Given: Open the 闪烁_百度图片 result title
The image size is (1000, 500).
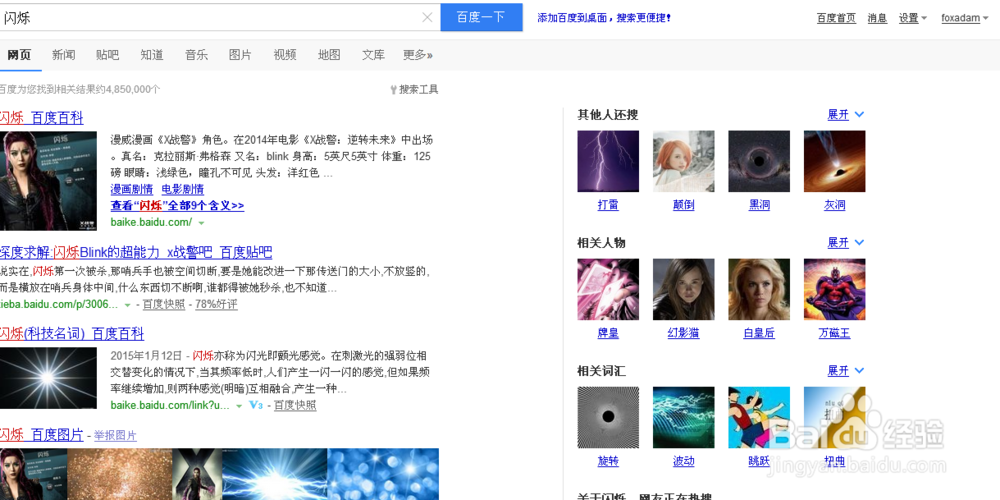Looking at the screenshot, I should point(41,435).
